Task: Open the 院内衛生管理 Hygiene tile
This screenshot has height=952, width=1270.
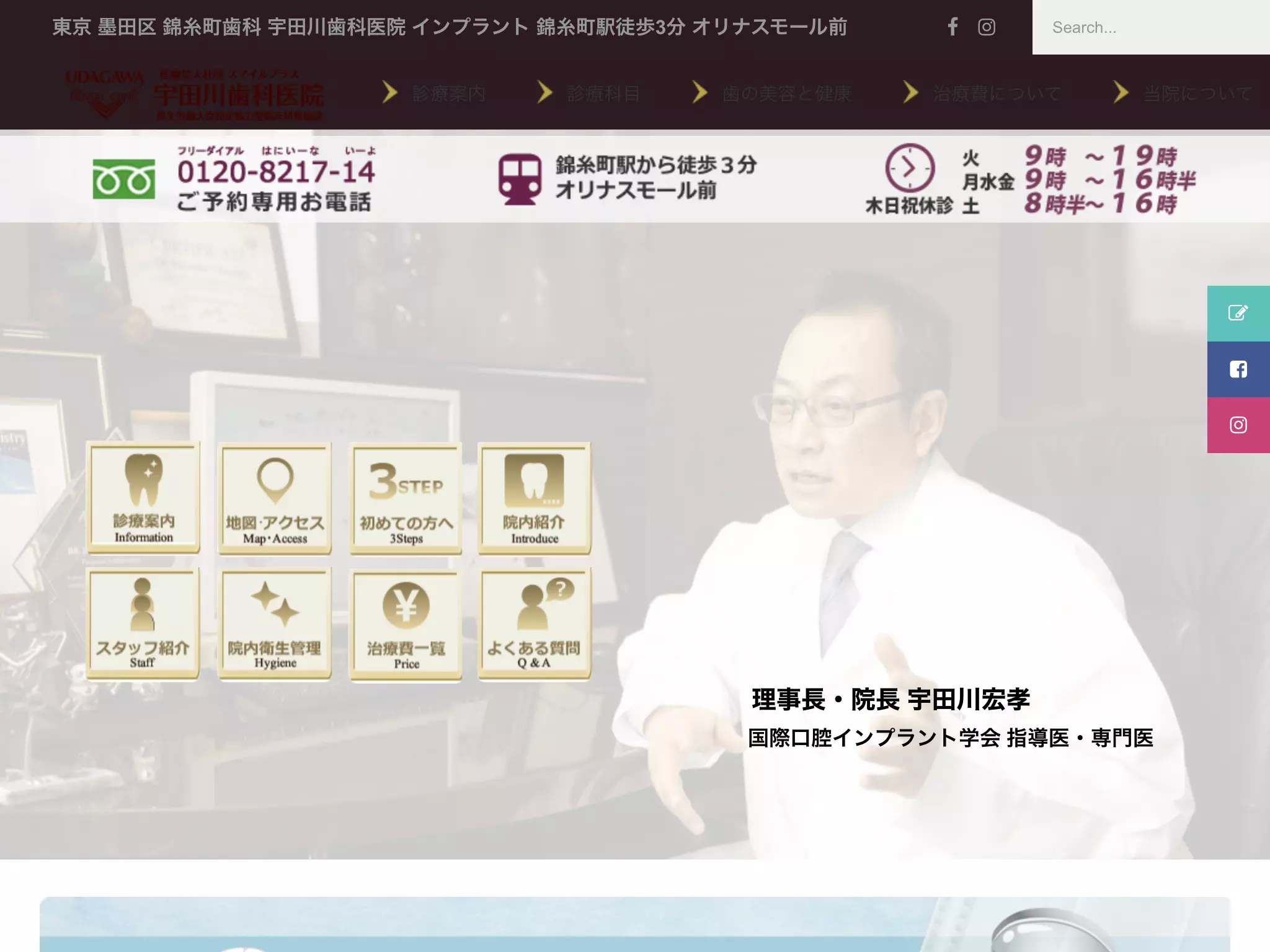Action: [275, 624]
